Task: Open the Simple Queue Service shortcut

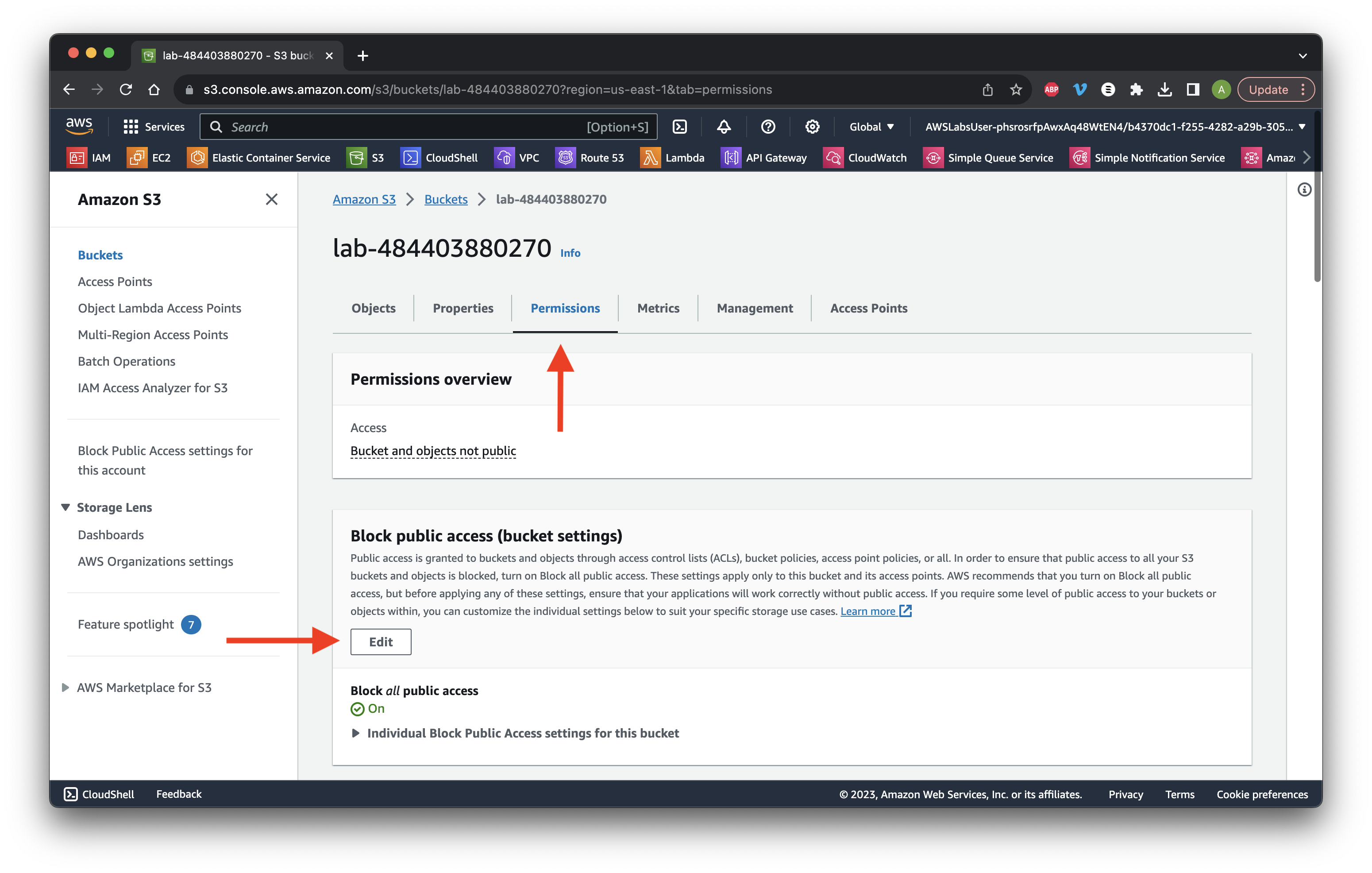Action: pyautogui.click(x=988, y=158)
